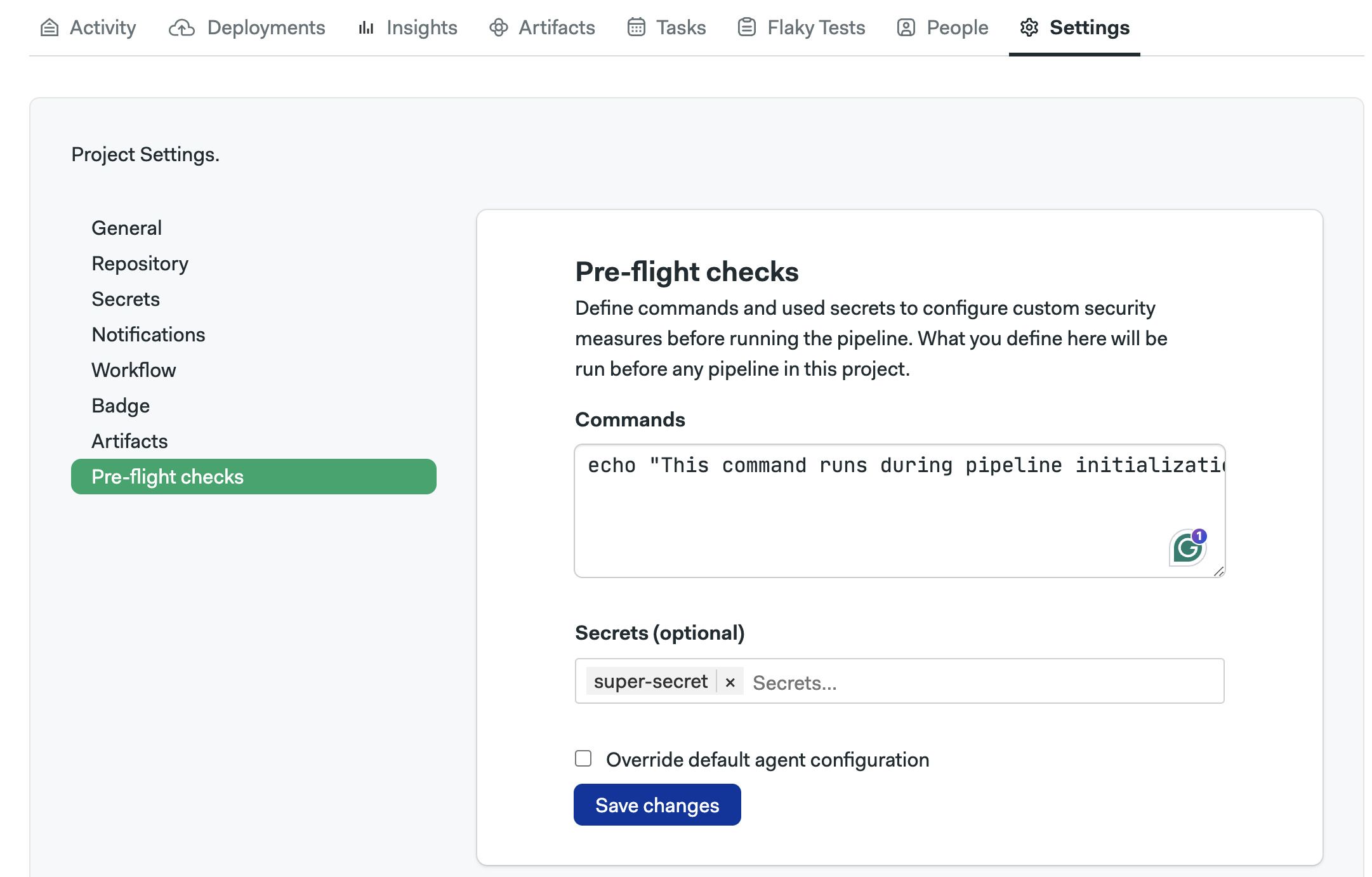Viewport: 1372px width, 877px height.
Task: Go to Workflow settings section
Action: coord(134,370)
